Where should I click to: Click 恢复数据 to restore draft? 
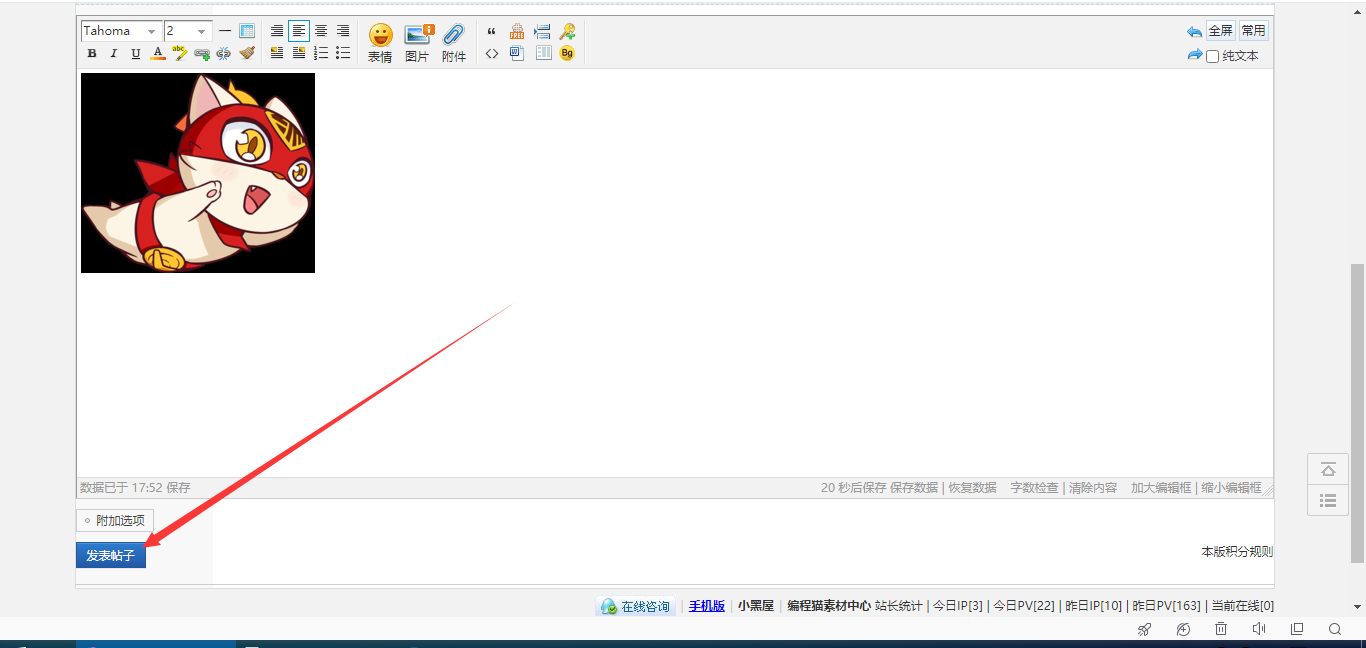[972, 488]
